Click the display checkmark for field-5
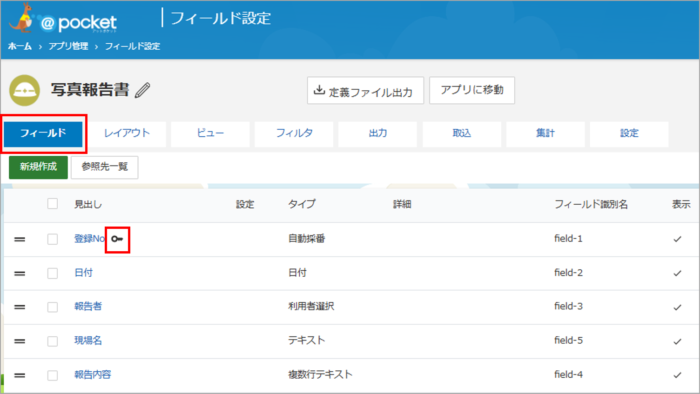Viewport: 700px width, 394px height. click(x=677, y=341)
